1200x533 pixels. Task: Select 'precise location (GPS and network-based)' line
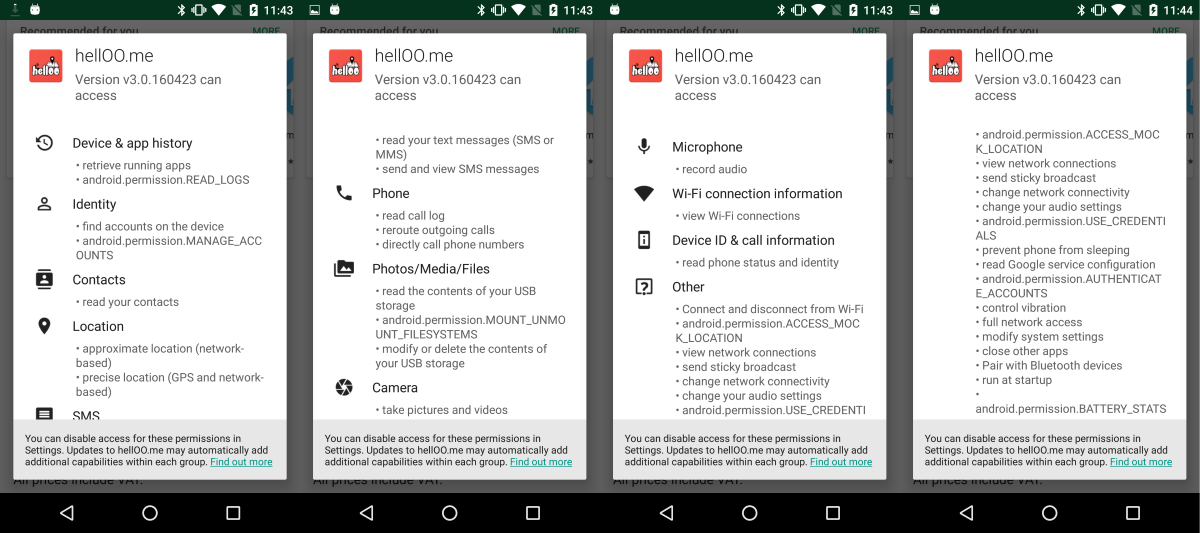click(x=169, y=385)
